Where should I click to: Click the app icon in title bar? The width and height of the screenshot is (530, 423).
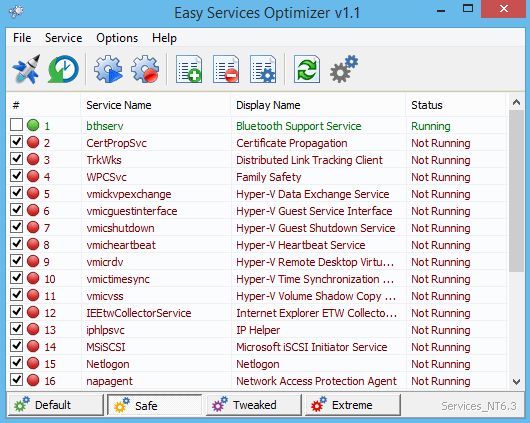pos(16,12)
